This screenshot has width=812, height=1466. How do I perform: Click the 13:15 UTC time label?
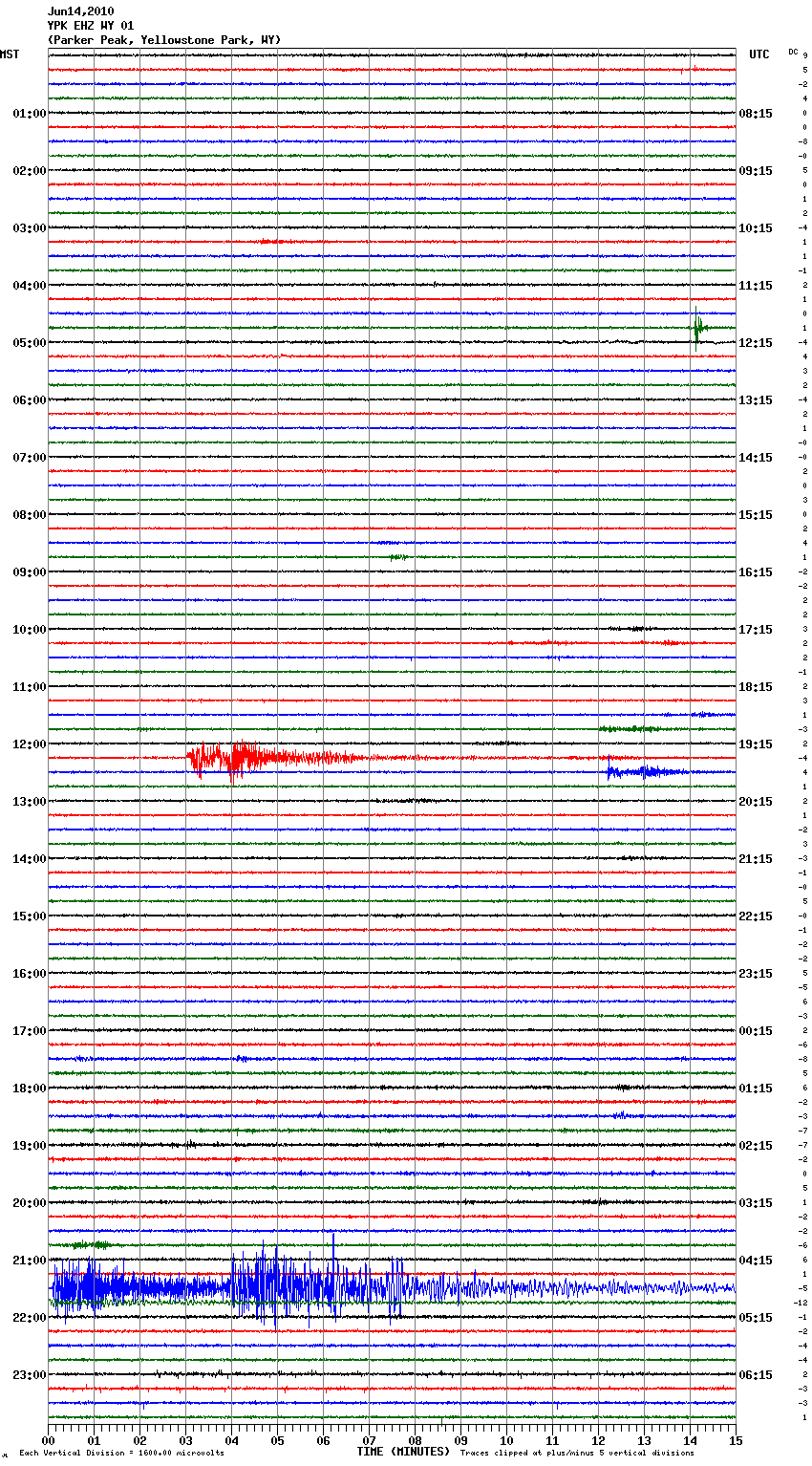pyautogui.click(x=756, y=400)
